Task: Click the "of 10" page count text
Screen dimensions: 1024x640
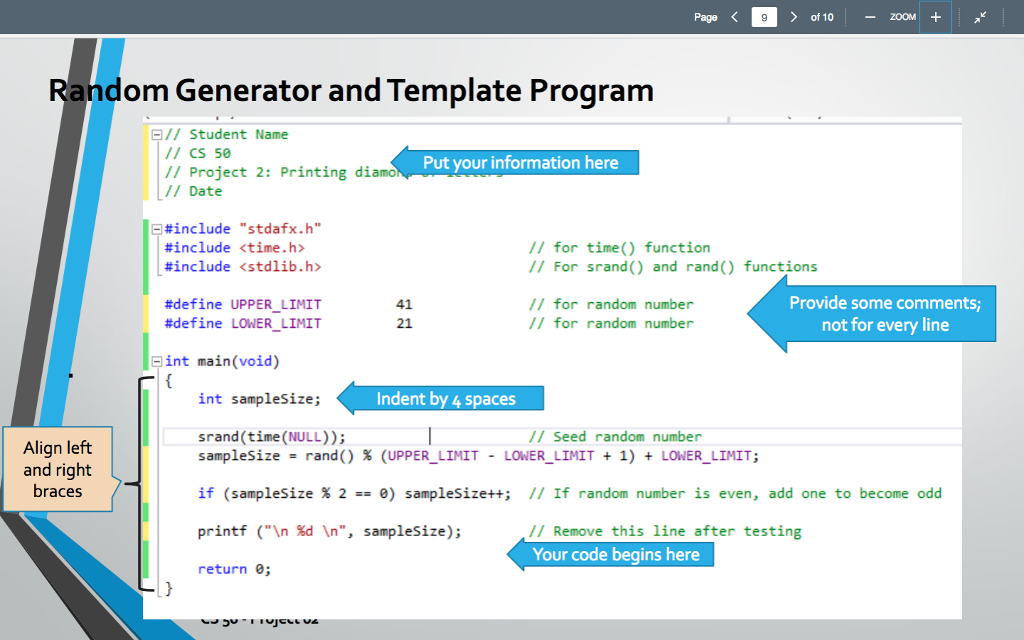Action: pyautogui.click(x=822, y=17)
